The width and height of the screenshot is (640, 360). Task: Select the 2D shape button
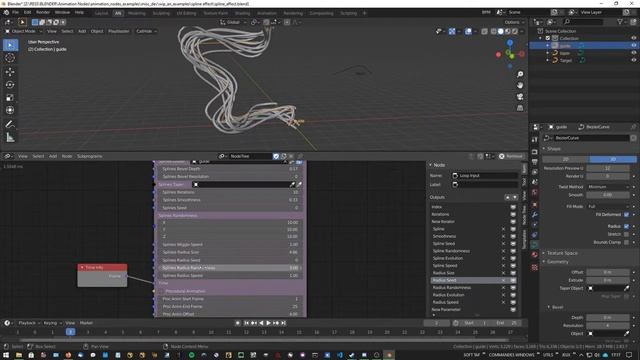click(566, 159)
